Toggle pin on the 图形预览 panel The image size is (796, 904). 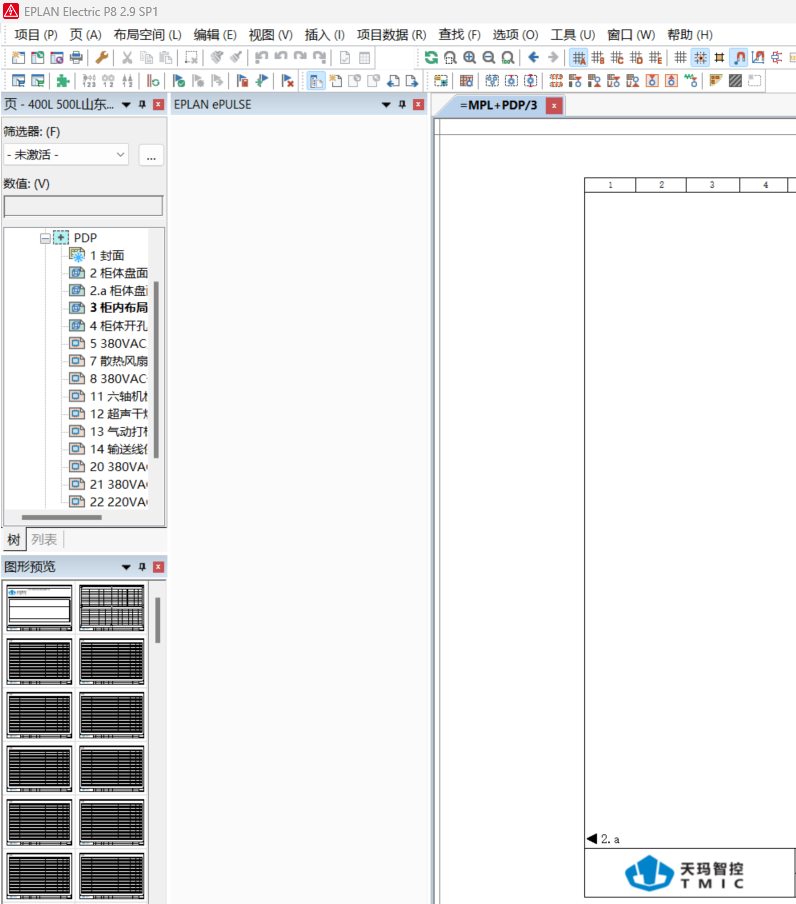(x=142, y=567)
